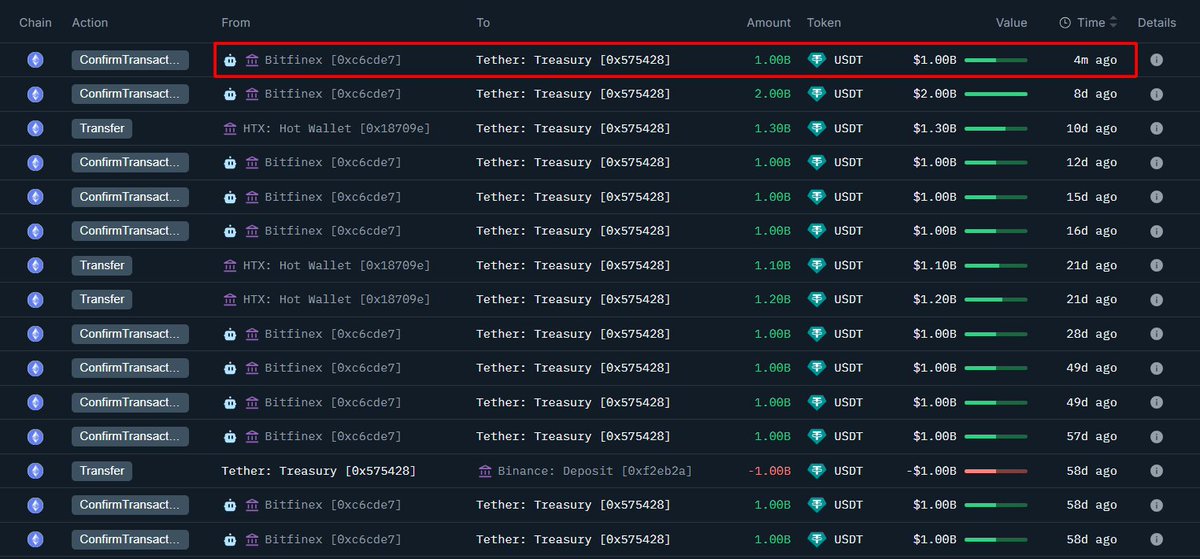Open details info icon for 57d ago row
This screenshot has width=1200, height=559.
pos(1156,436)
